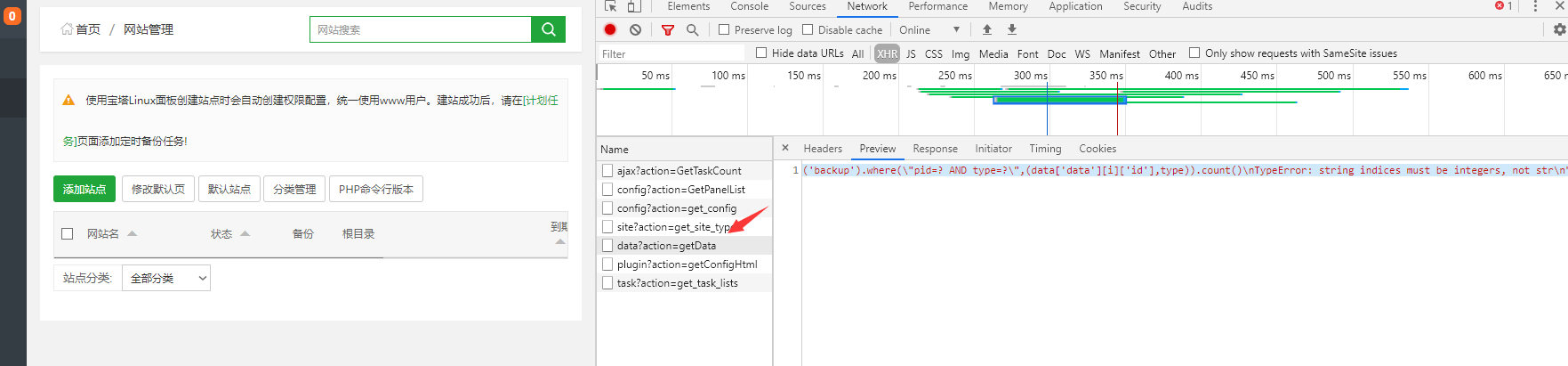Click the green 添加站点 button
Viewport: 1568px width, 366px height.
tap(84, 189)
